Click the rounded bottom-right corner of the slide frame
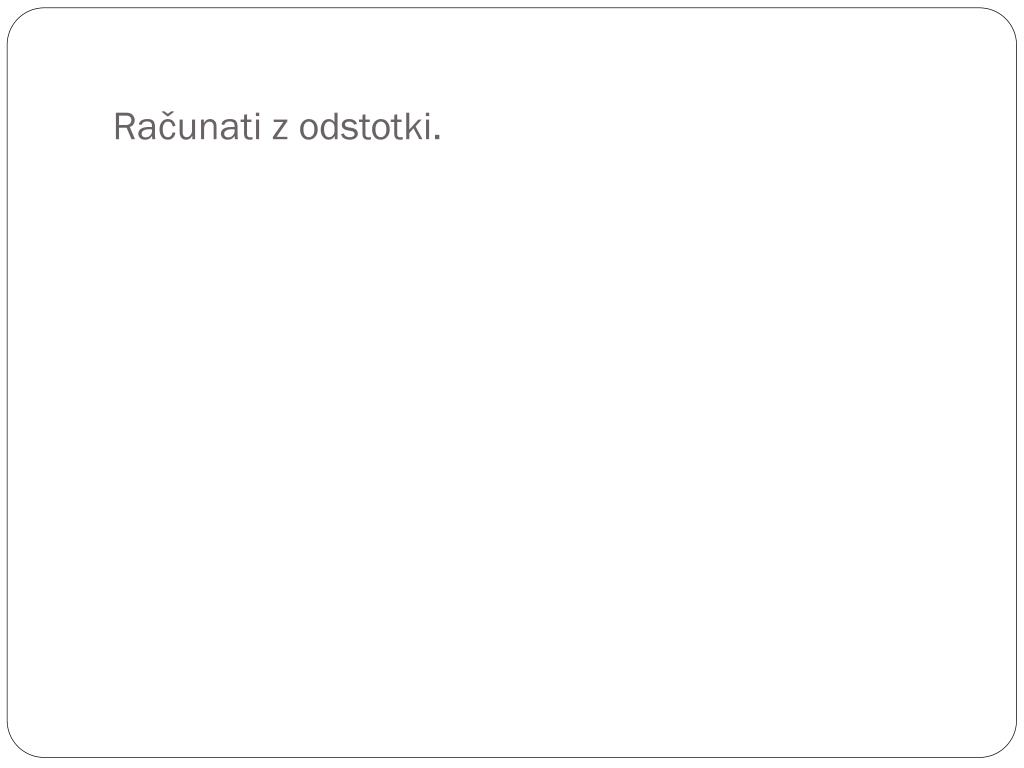The image size is (1024, 768). [x=1006, y=746]
